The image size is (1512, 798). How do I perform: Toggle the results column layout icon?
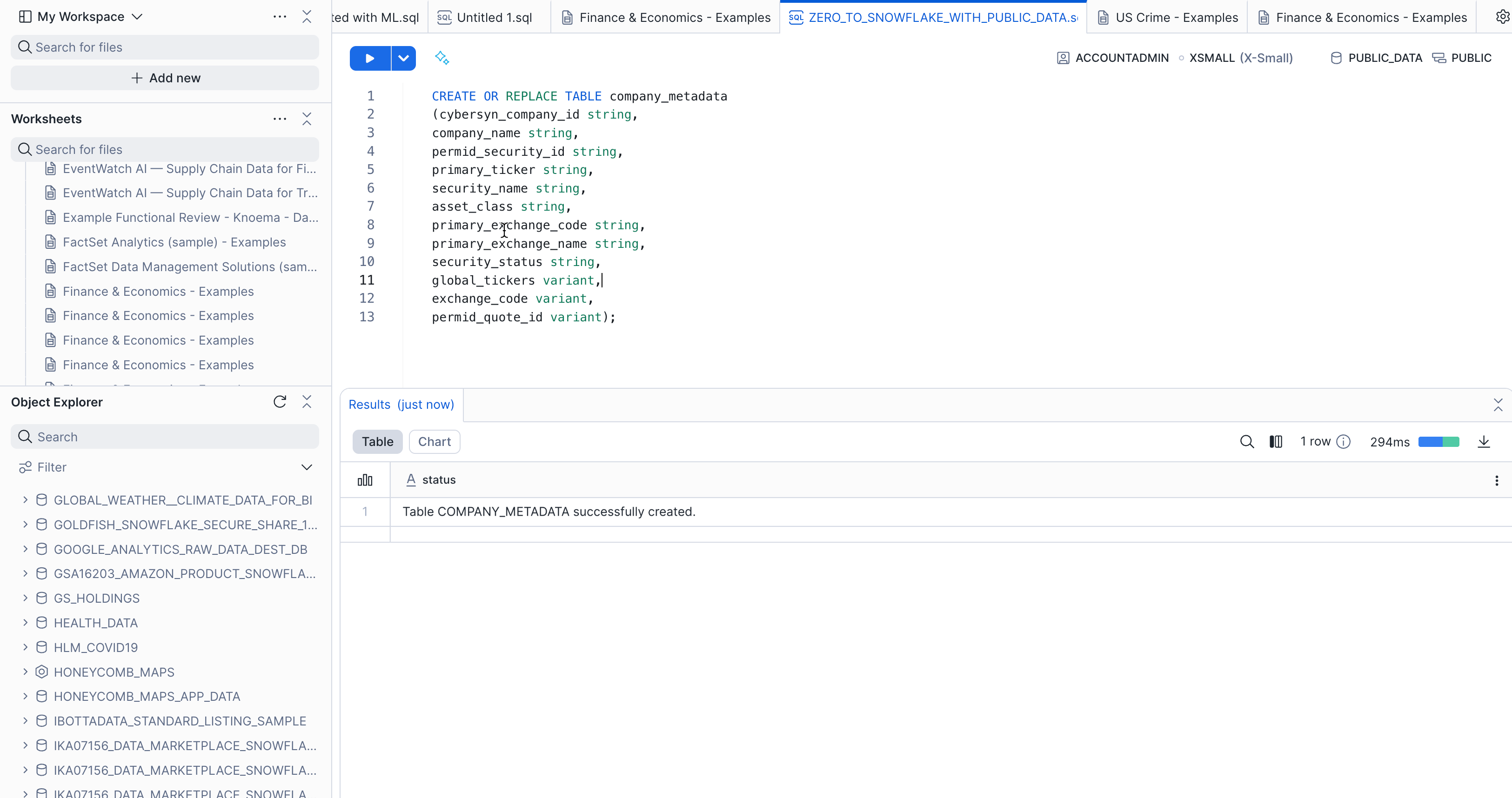pyautogui.click(x=1276, y=442)
